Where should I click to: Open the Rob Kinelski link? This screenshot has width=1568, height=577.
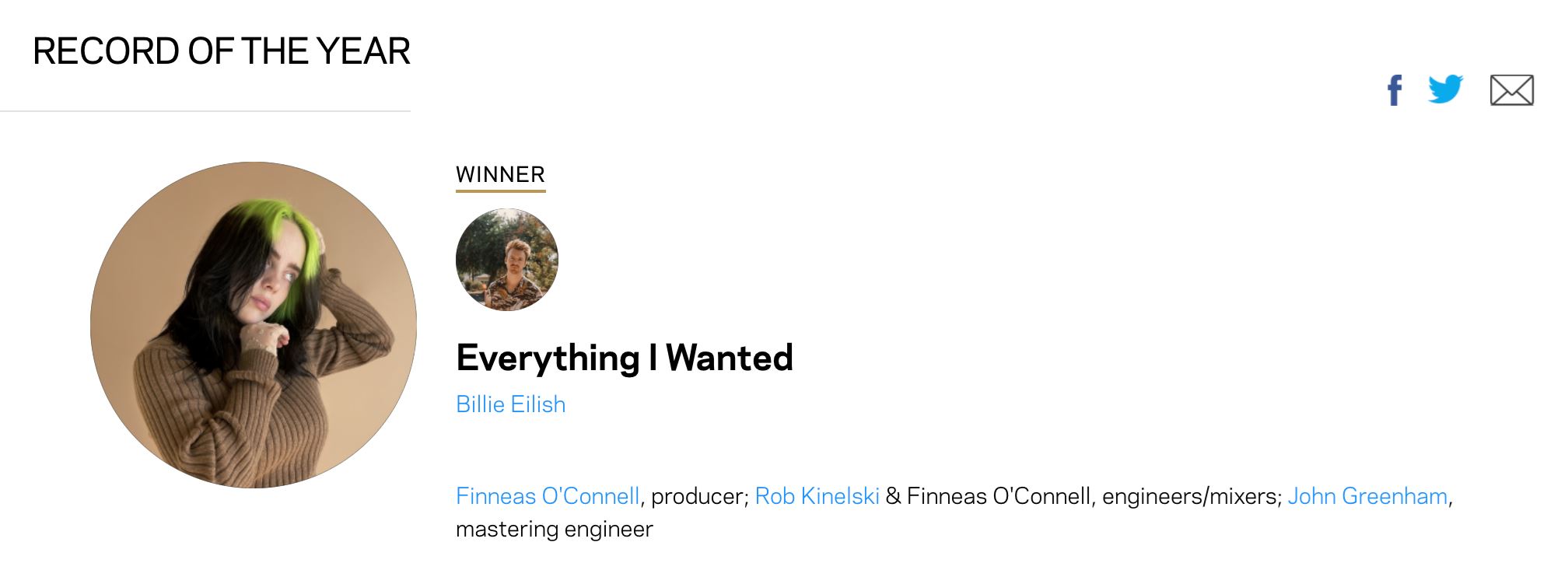(x=817, y=496)
